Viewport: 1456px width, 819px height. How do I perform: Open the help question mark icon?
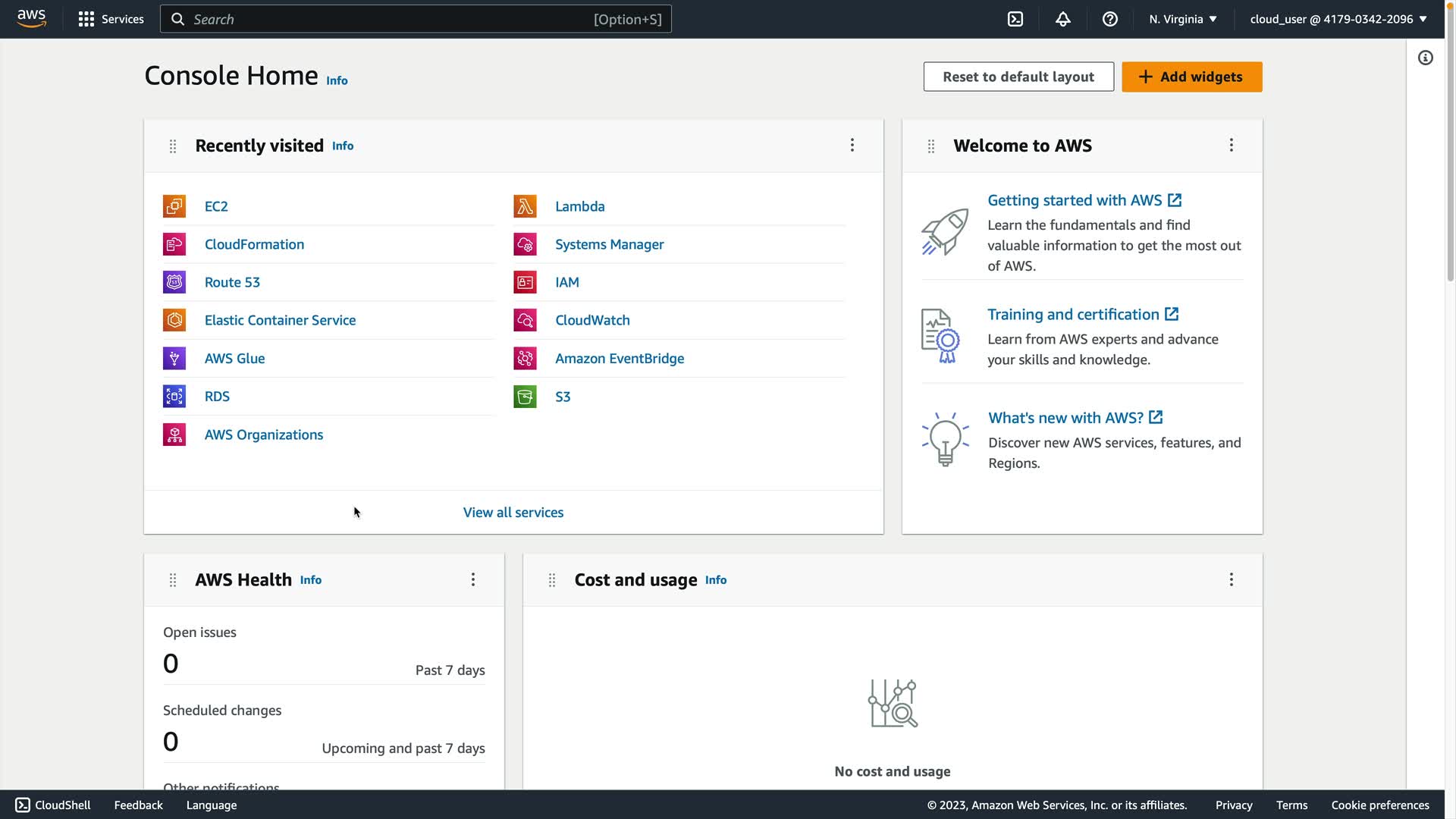(1109, 19)
